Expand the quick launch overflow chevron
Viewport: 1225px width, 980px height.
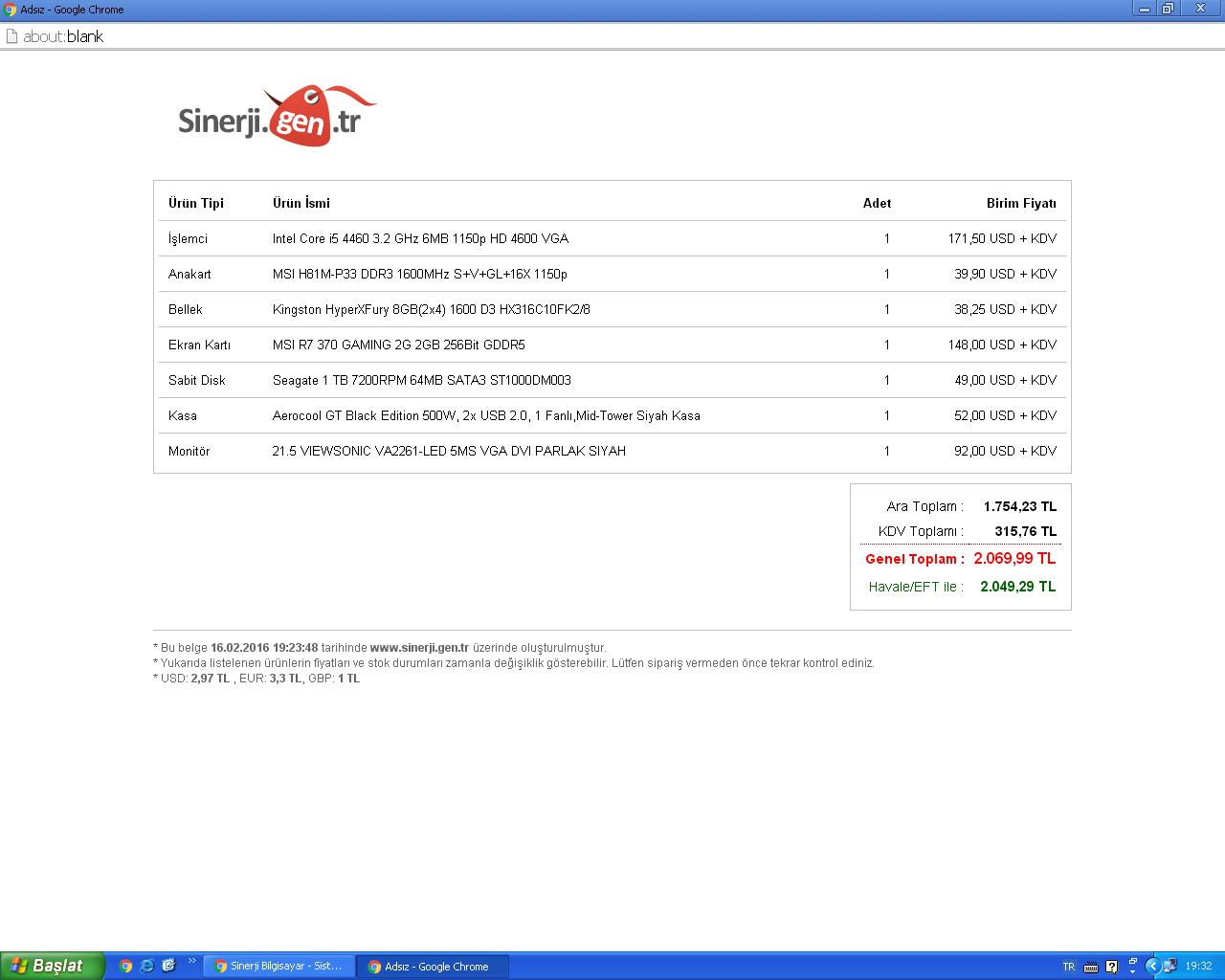coord(191,961)
